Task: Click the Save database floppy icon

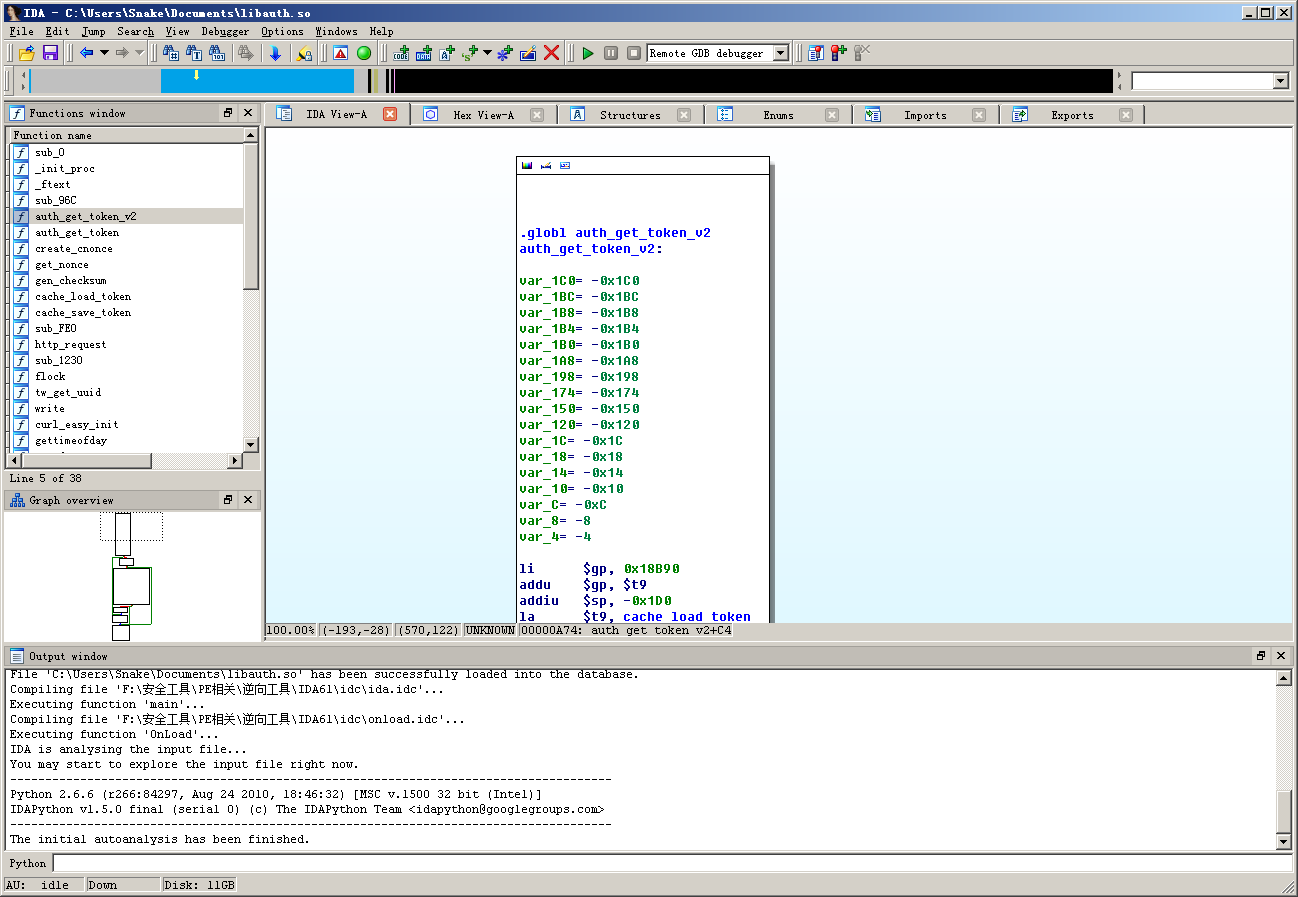Action: point(50,53)
